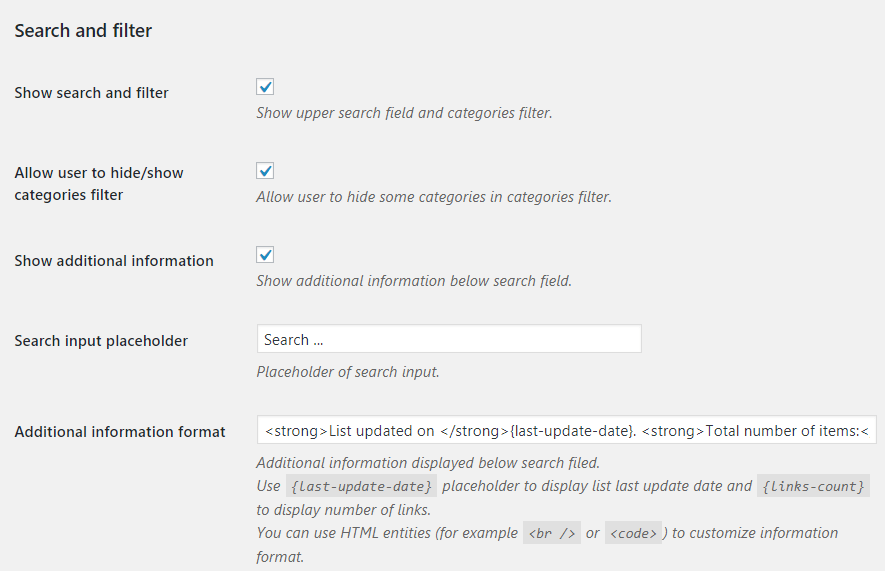
Task: Toggle the Show search and filter checkbox
Action: click(265, 87)
